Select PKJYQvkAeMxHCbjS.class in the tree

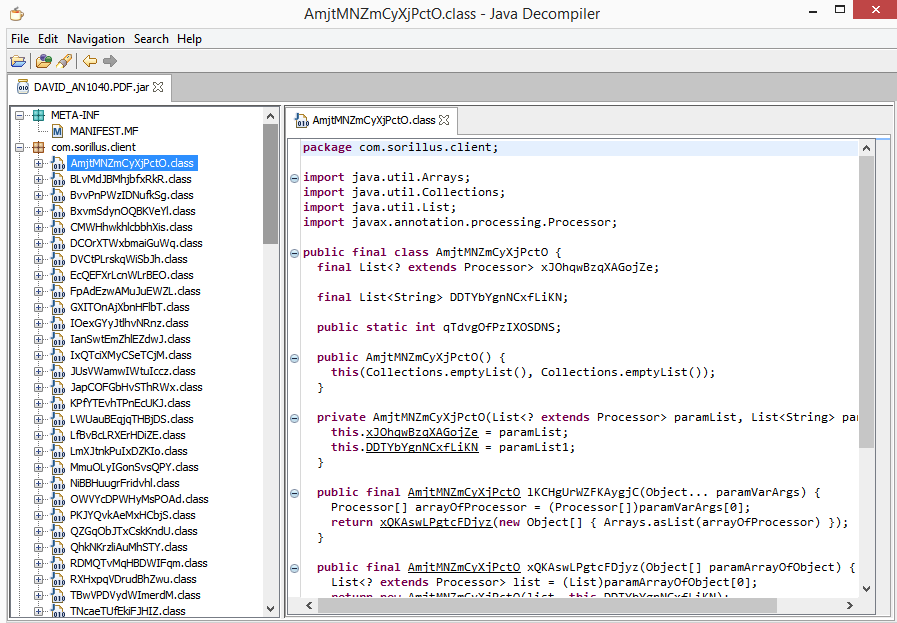(x=133, y=515)
